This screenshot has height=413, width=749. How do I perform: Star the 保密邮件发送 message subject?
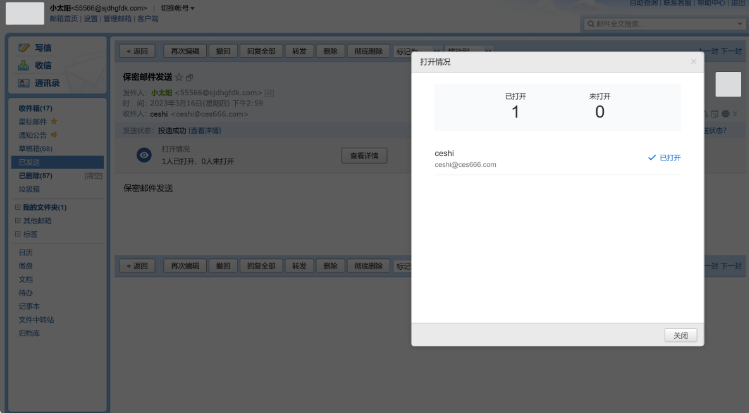[x=179, y=77]
